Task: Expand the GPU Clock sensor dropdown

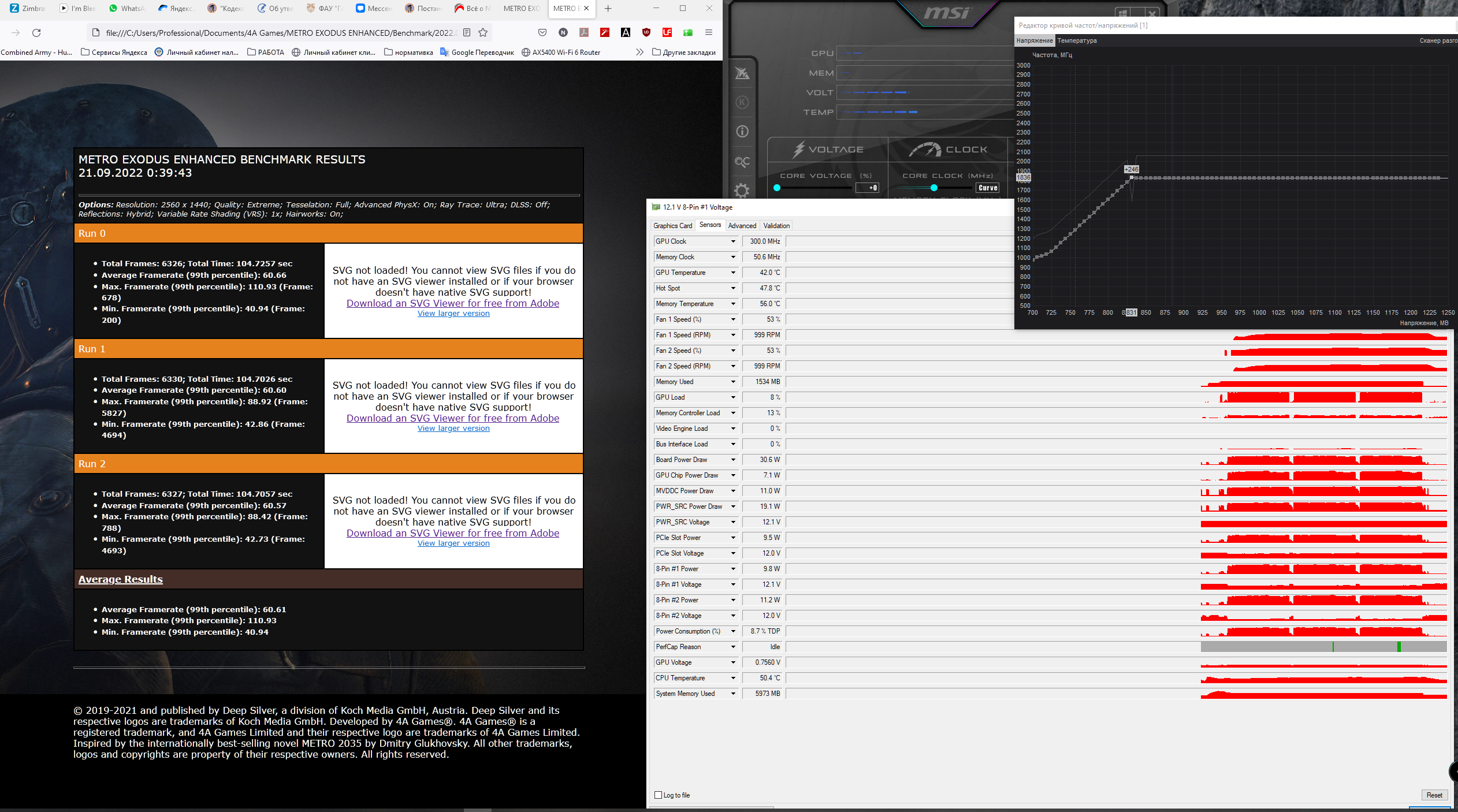Action: 733,241
